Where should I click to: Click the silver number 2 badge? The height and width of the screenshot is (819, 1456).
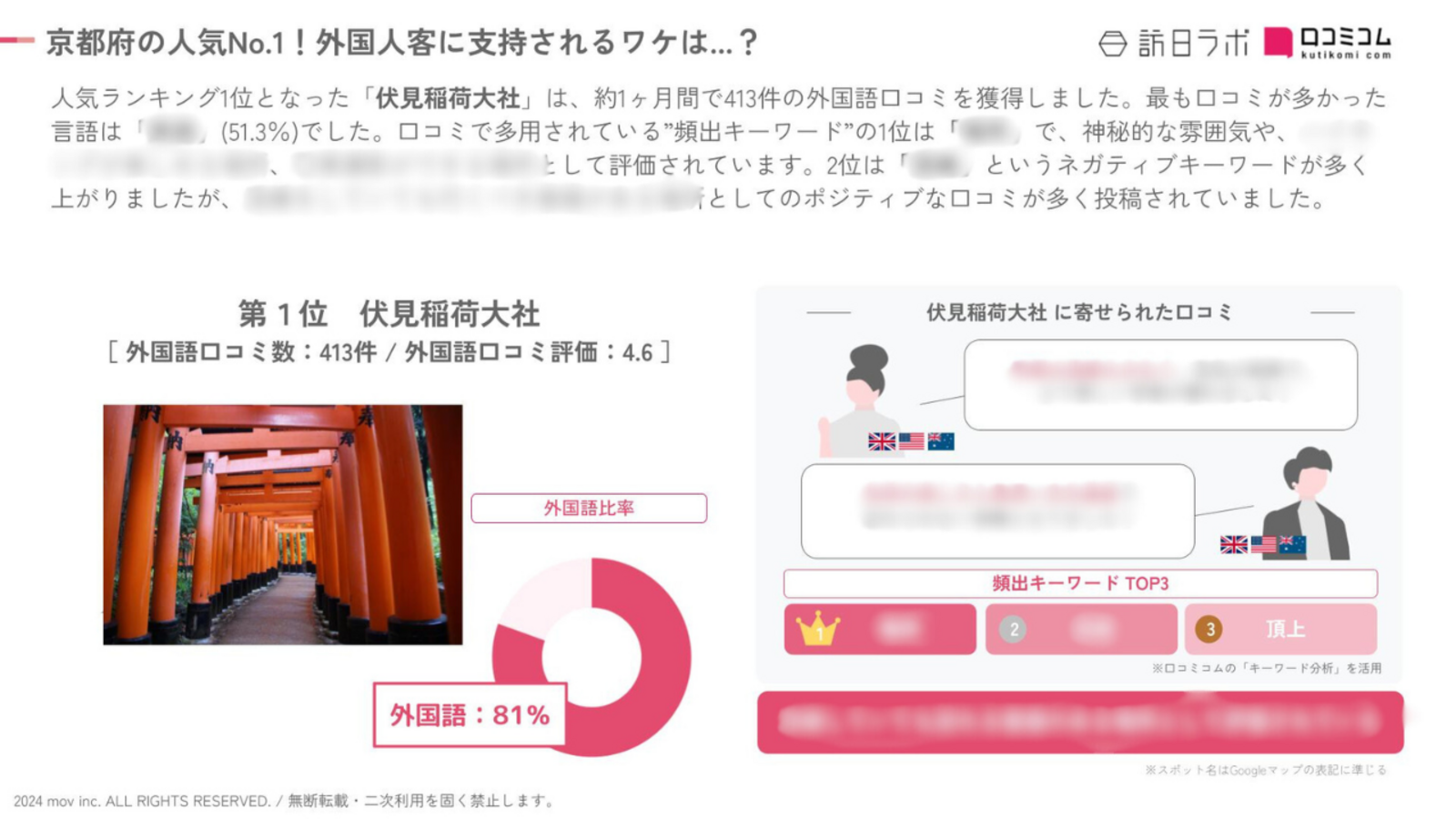click(x=1013, y=629)
